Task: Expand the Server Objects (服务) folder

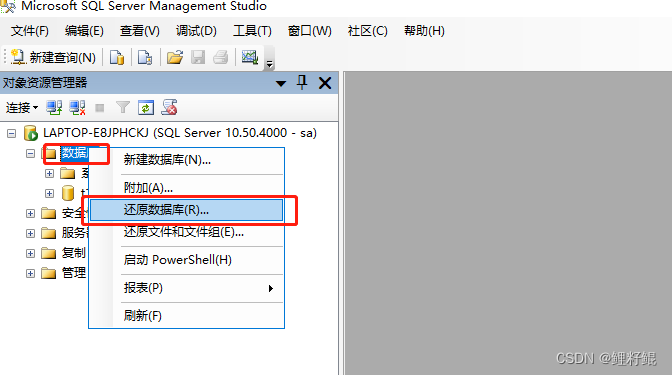Action: (30, 233)
